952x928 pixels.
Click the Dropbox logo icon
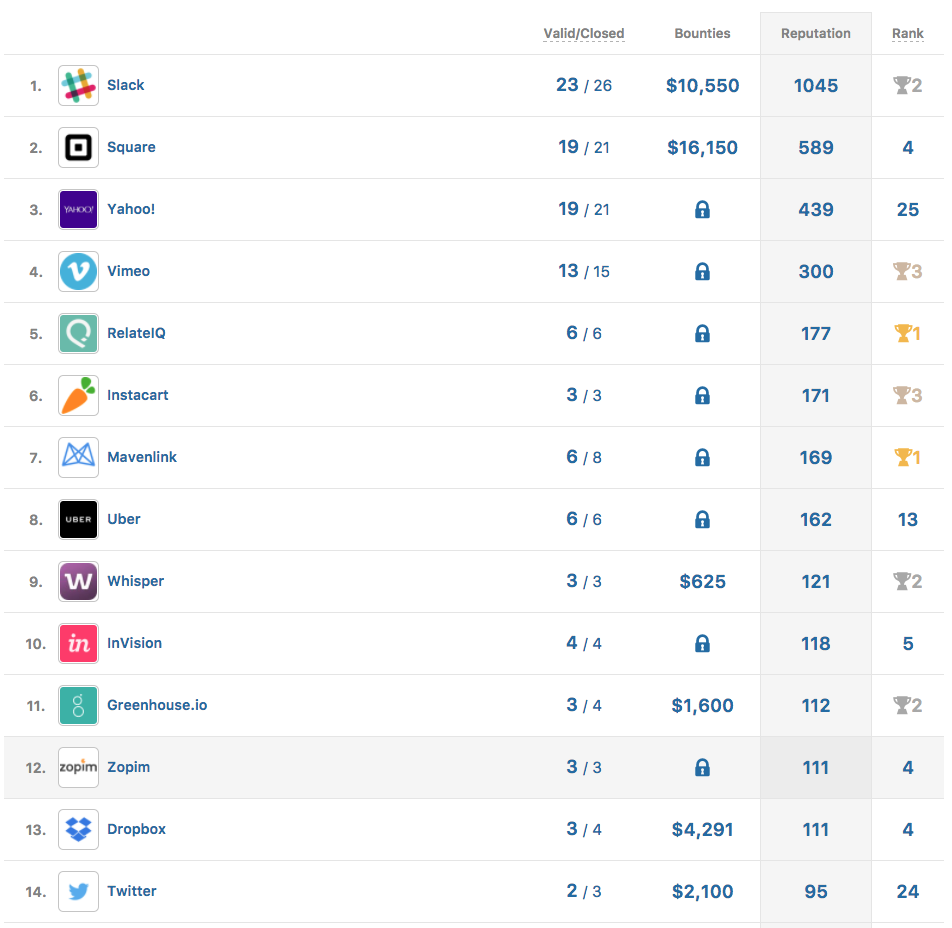pyautogui.click(x=78, y=830)
